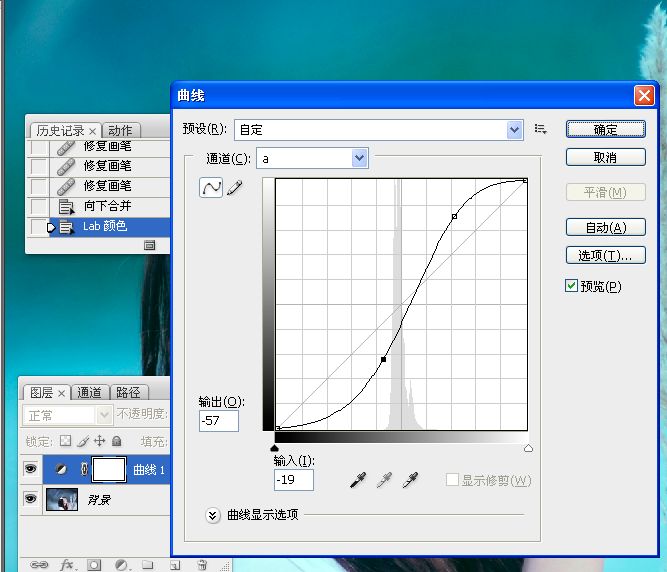The image size is (667, 572).
Task: Hide the 背景 layer
Action: click(30, 499)
